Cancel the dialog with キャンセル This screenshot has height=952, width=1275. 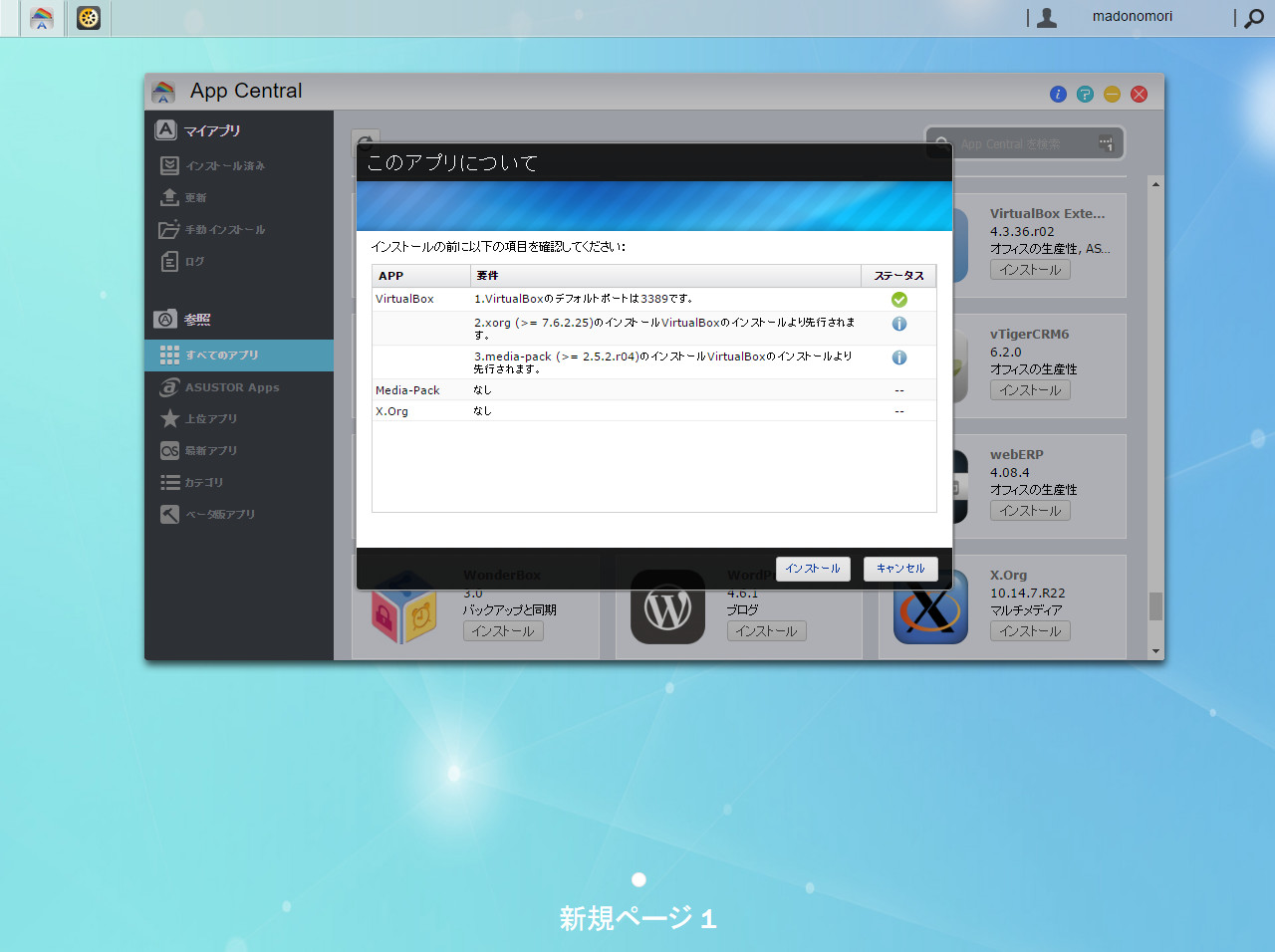900,569
